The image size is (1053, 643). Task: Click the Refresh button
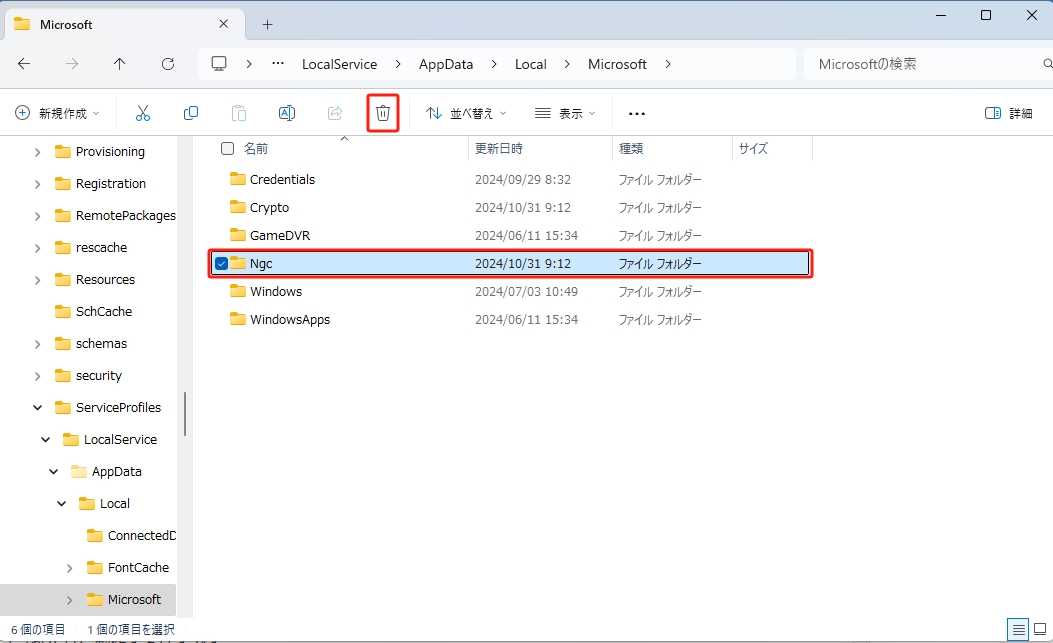[x=168, y=64]
